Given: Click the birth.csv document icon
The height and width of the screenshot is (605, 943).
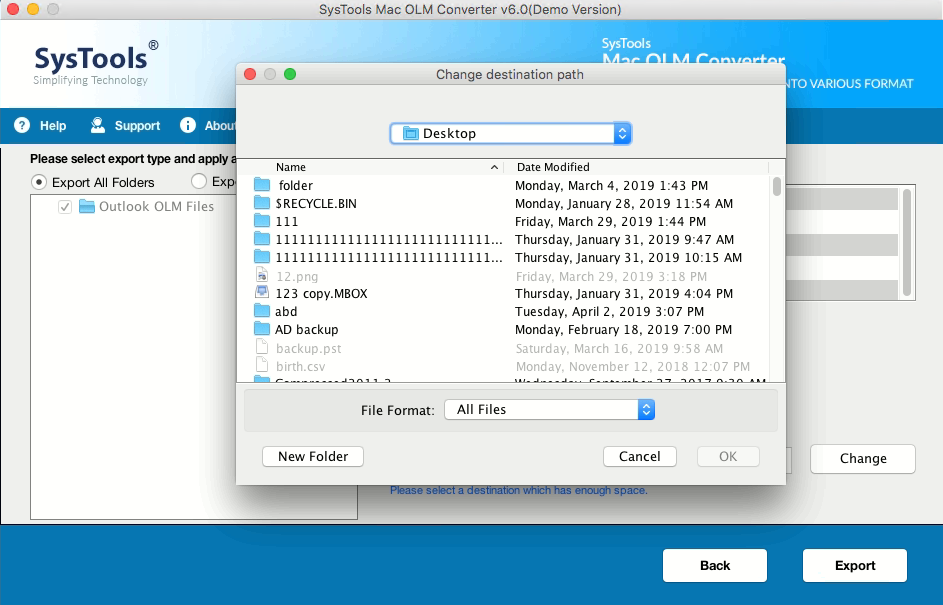Looking at the screenshot, I should click(x=262, y=365).
